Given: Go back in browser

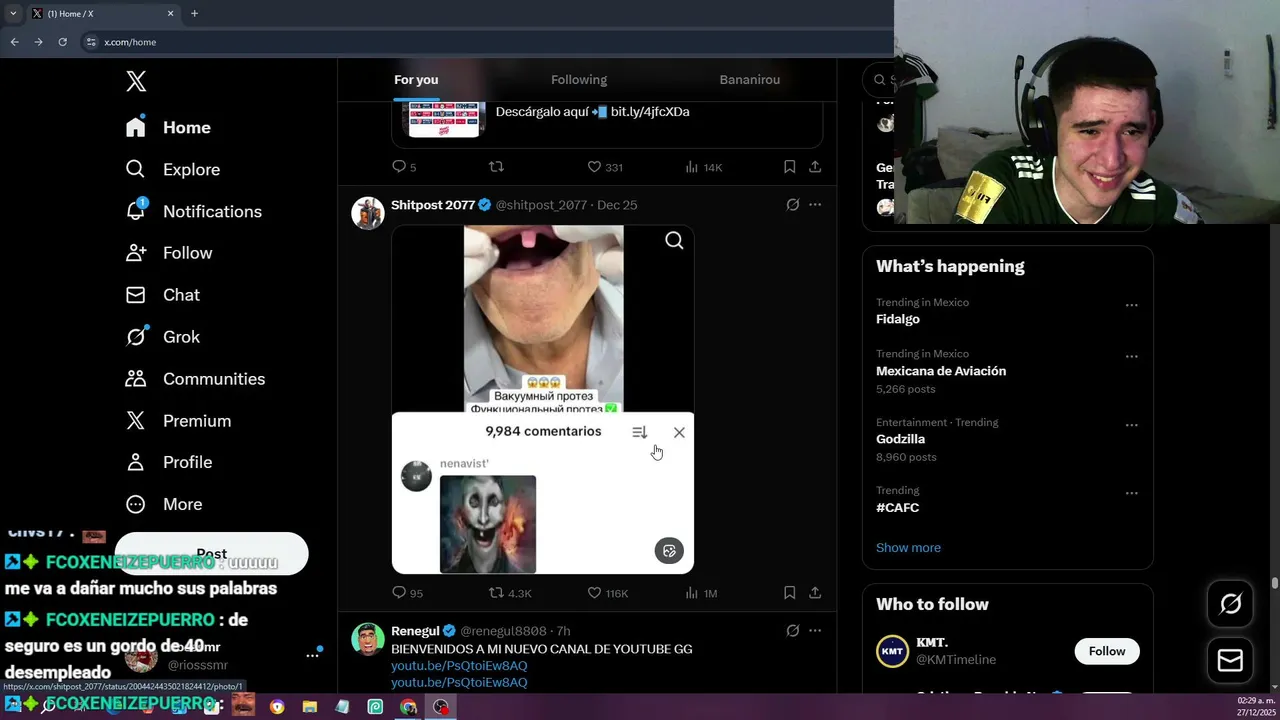Looking at the screenshot, I should coord(14,42).
